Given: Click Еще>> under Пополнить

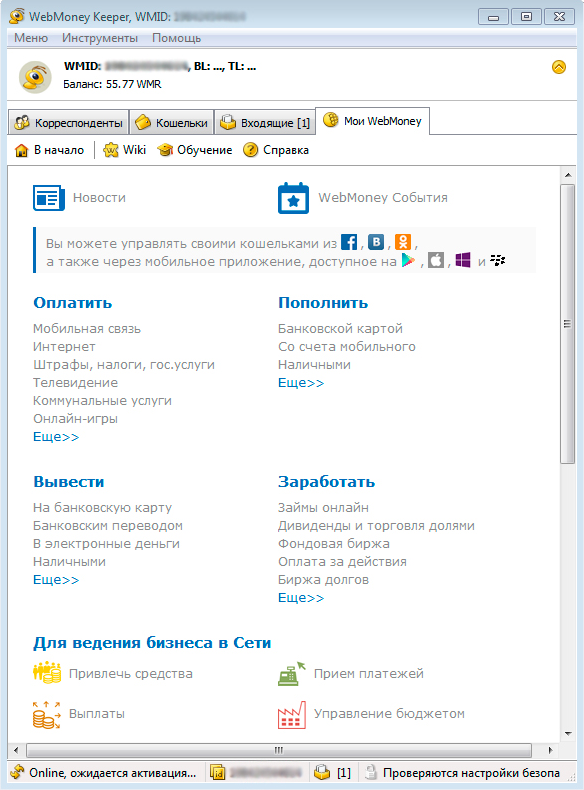Looking at the screenshot, I should click(301, 383).
